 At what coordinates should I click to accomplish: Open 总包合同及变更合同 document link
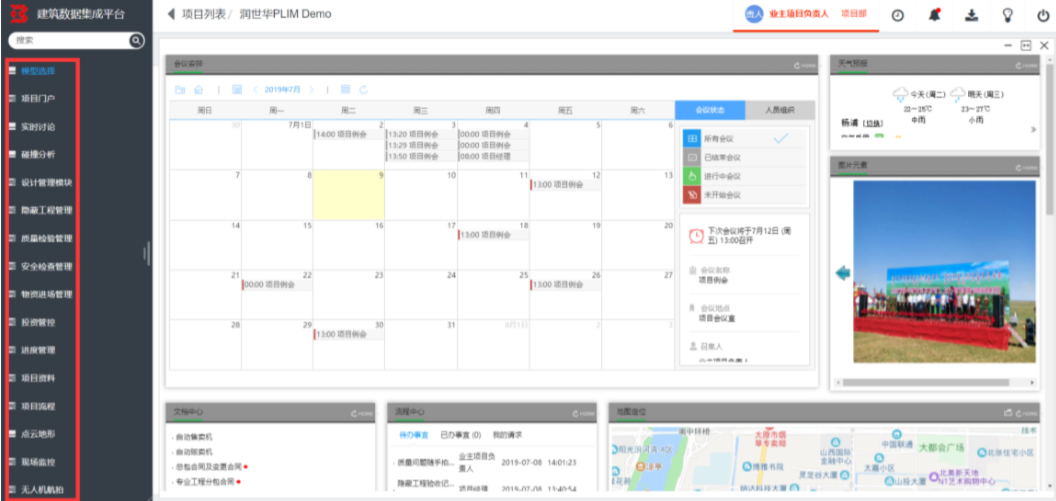click(x=208, y=467)
